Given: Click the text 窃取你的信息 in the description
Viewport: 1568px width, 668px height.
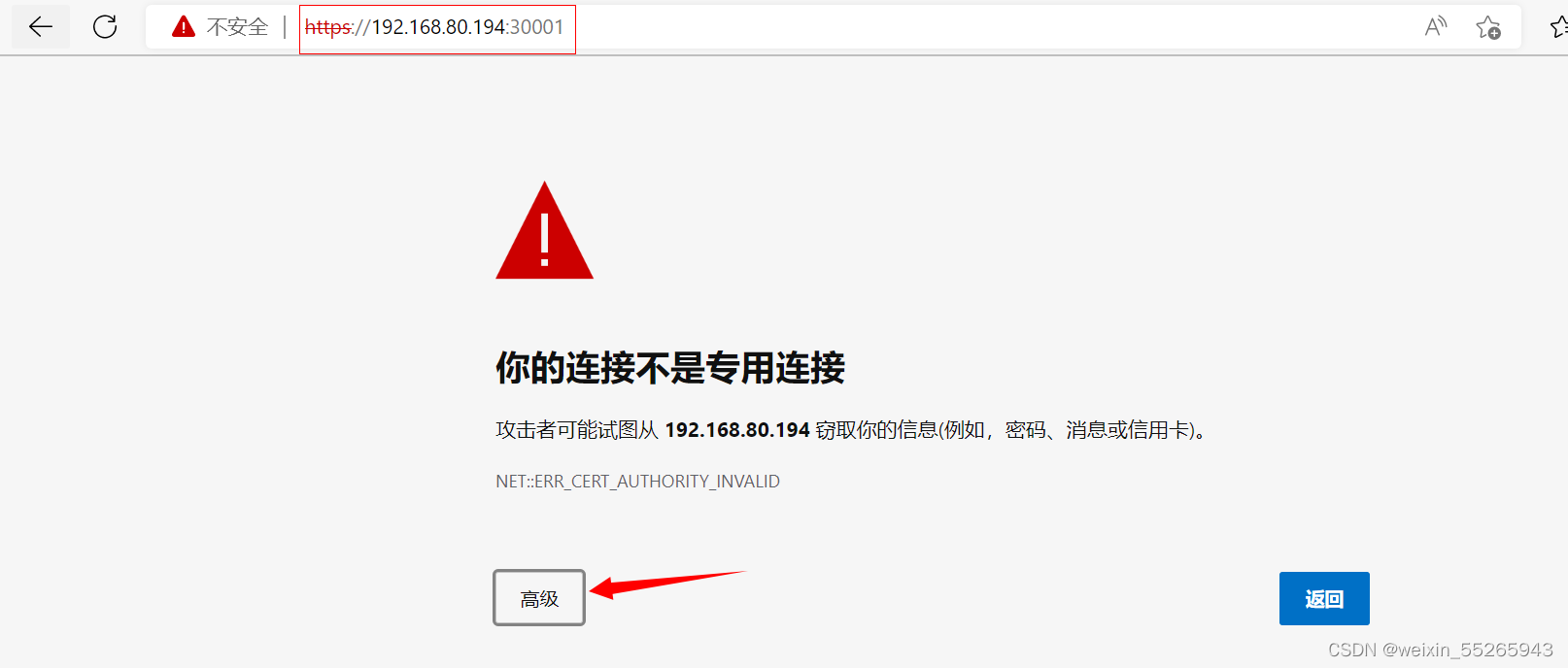Looking at the screenshot, I should click(877, 430).
